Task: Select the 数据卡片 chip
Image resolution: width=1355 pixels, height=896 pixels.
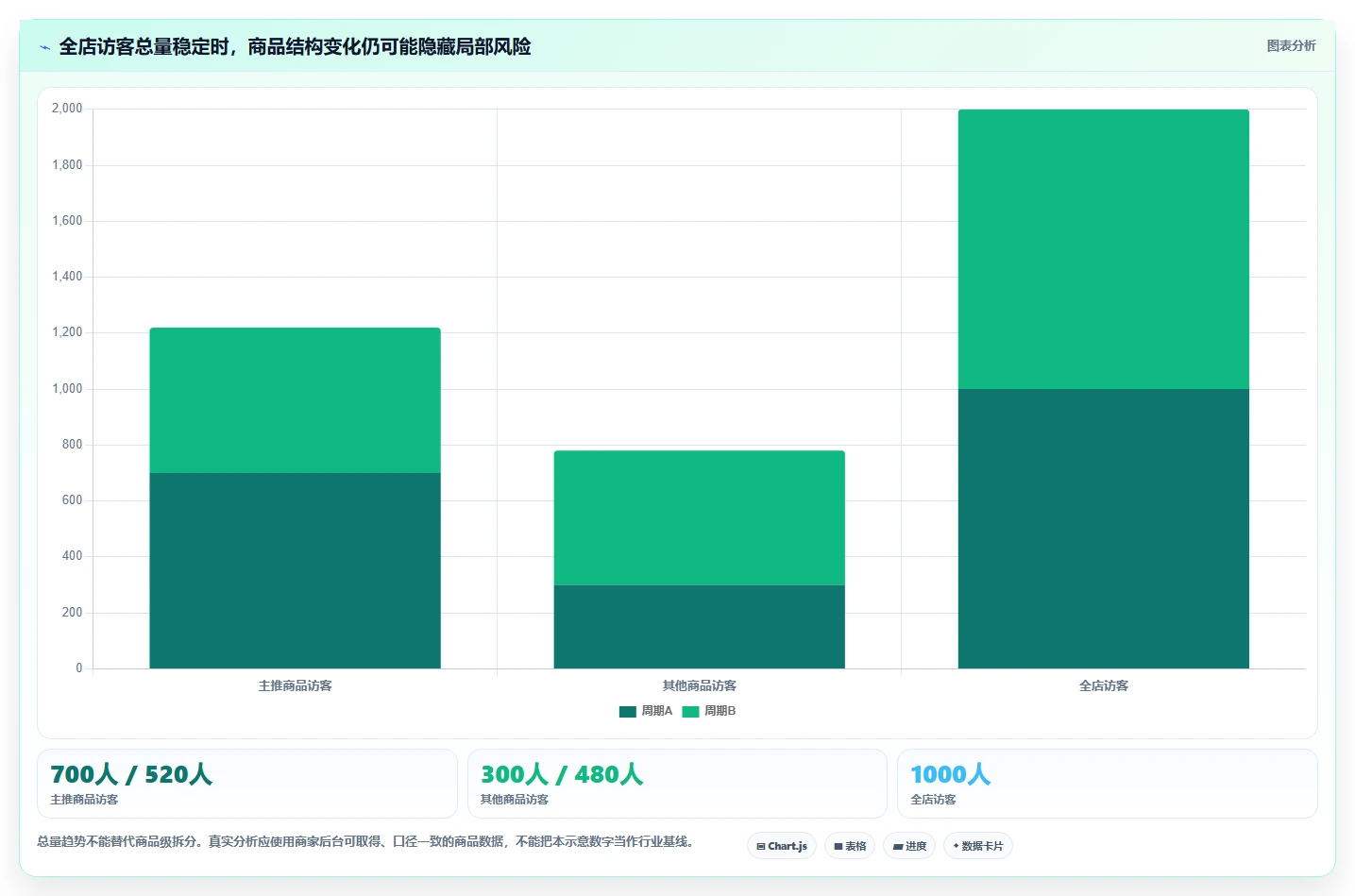Action: click(x=978, y=846)
